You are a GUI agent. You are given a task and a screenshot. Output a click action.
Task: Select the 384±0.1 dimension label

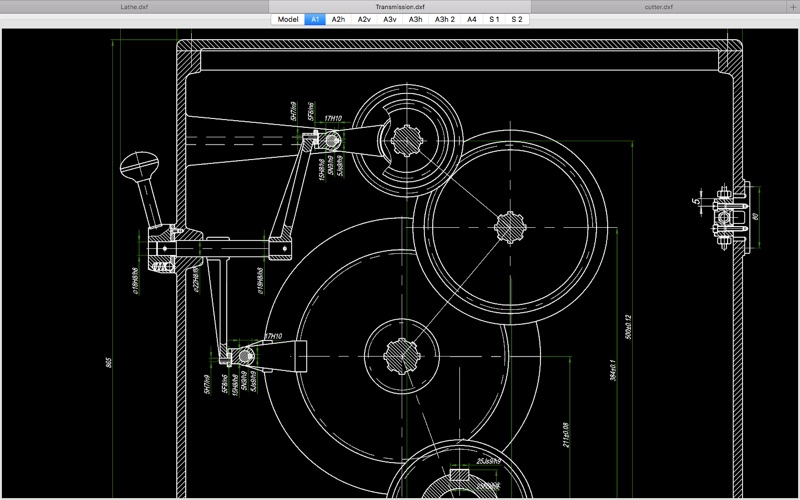coord(613,370)
